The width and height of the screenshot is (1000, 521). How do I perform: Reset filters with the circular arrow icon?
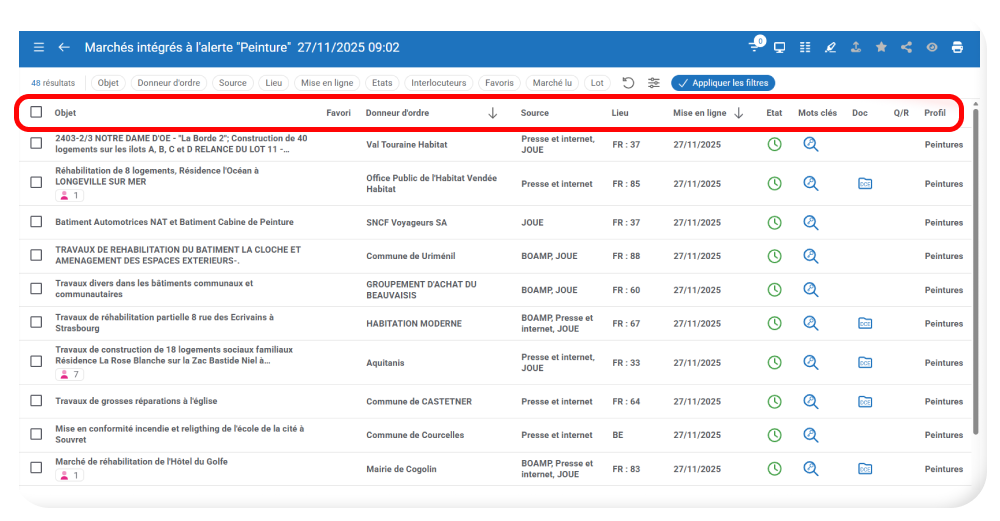[x=628, y=83]
